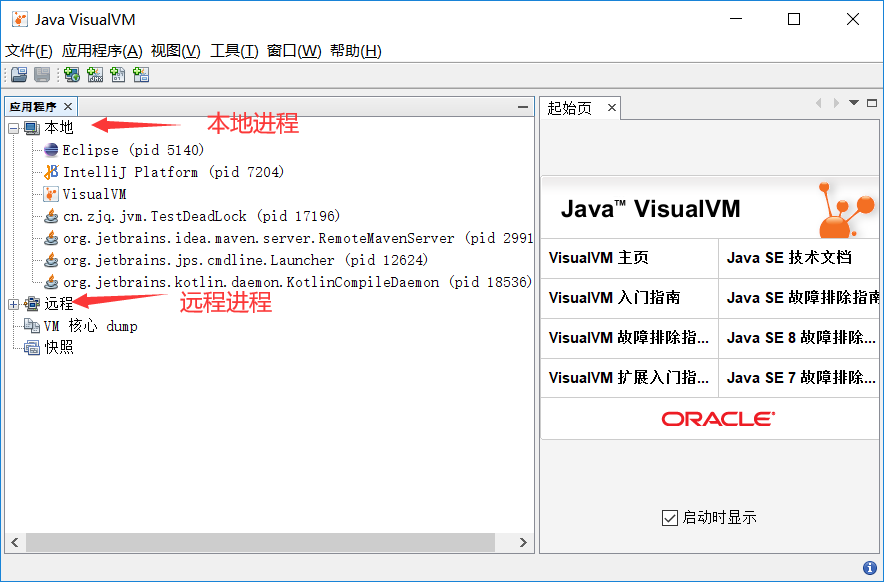This screenshot has height=582, width=884.
Task: Expand the 远程 tree node
Action: 14,305
